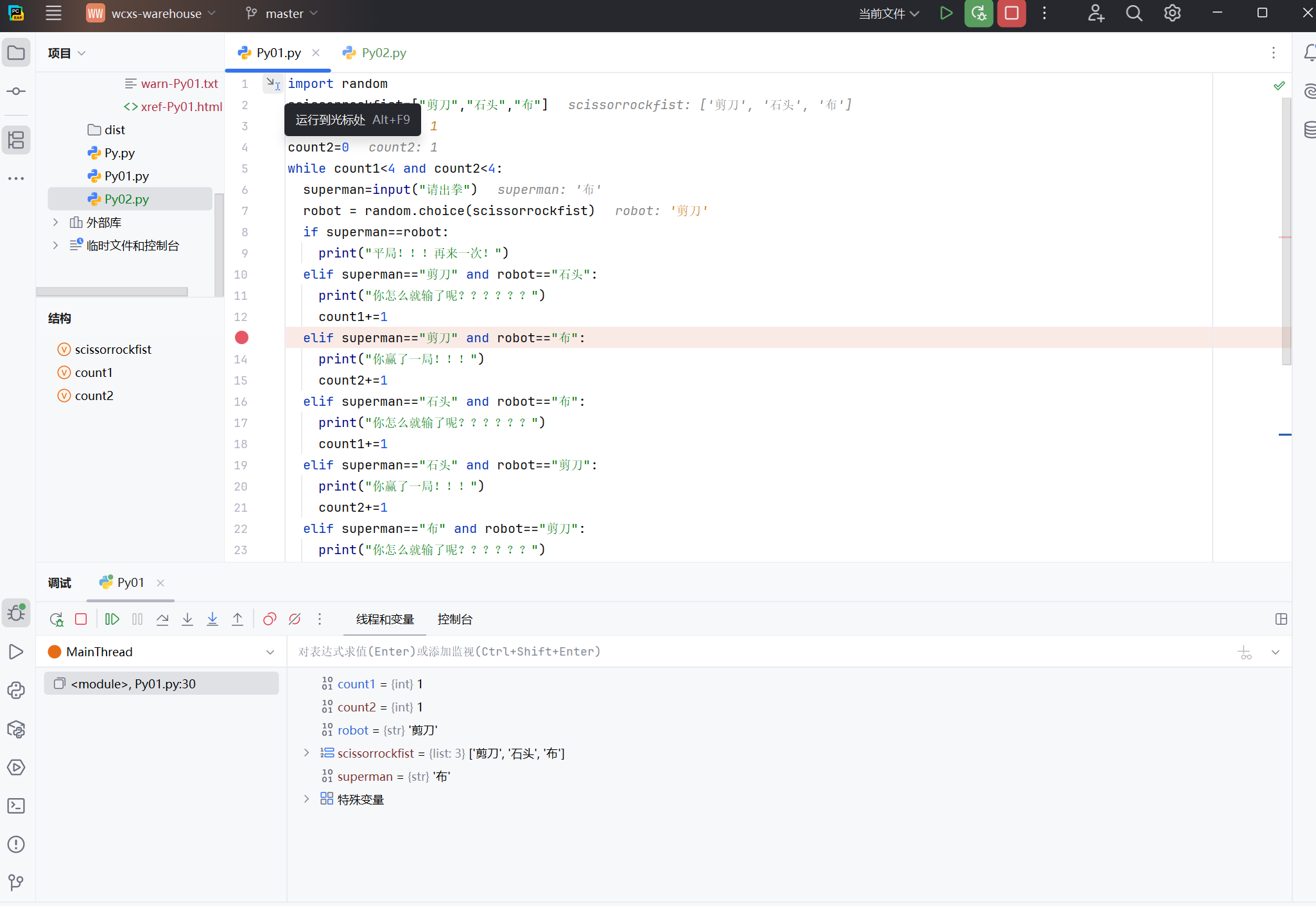Click the 当前文件 run configuration selector
1316x906 pixels.
click(x=888, y=13)
